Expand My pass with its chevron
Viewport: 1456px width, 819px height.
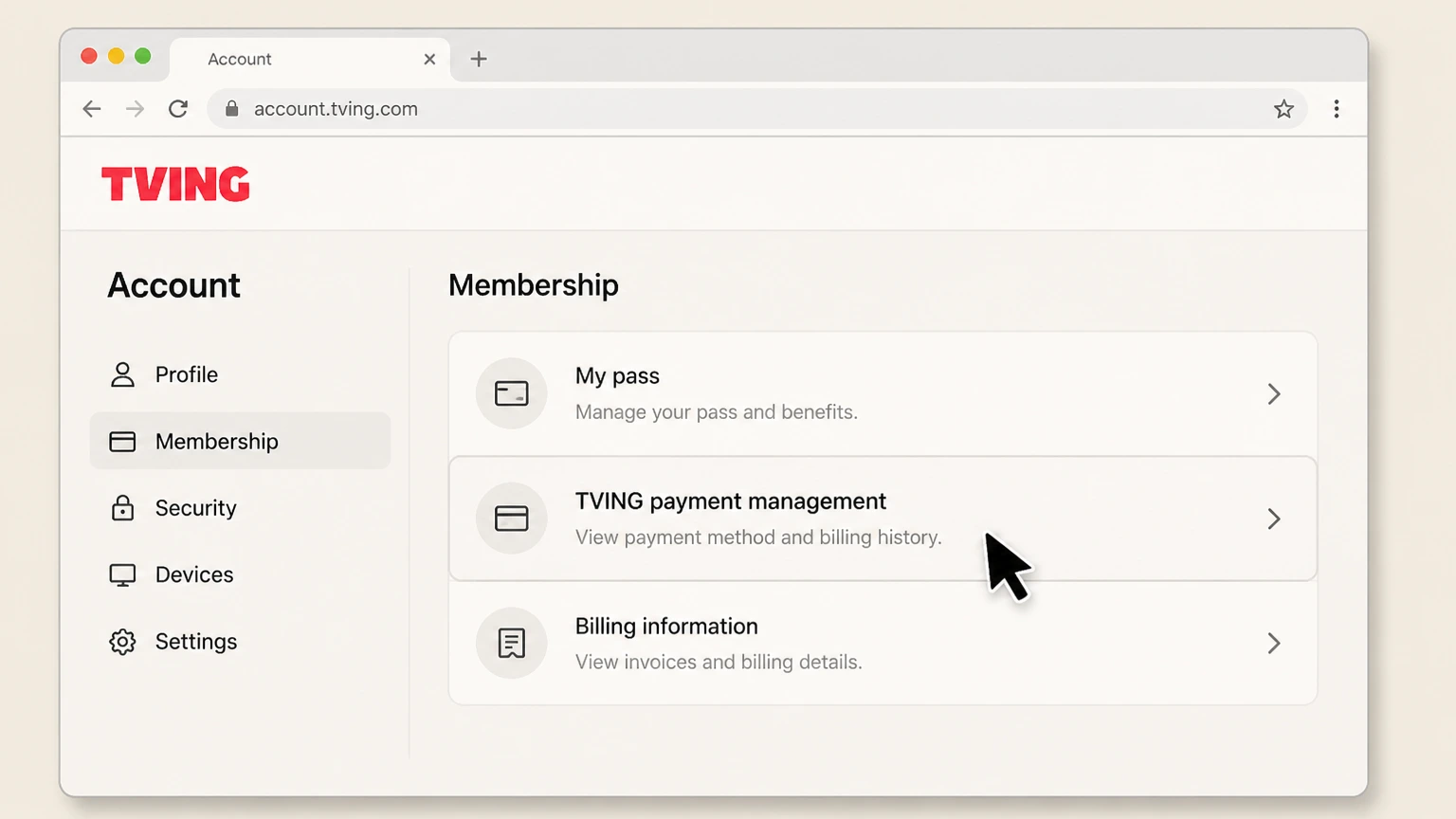tap(1274, 393)
